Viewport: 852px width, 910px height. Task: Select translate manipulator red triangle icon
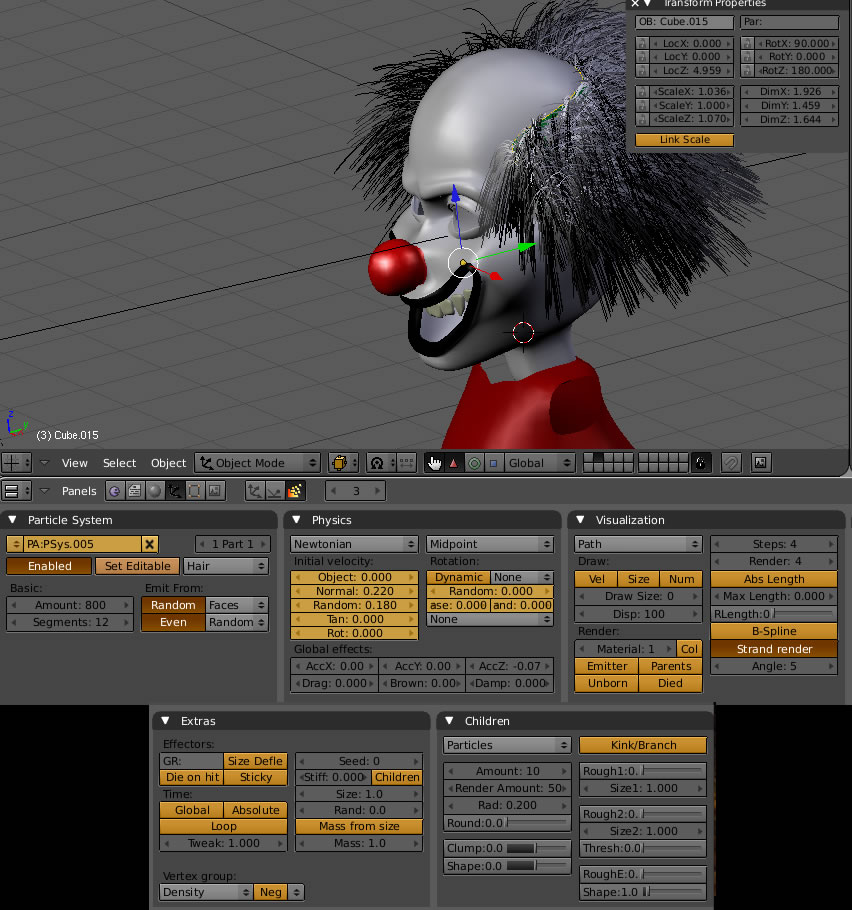(x=454, y=463)
